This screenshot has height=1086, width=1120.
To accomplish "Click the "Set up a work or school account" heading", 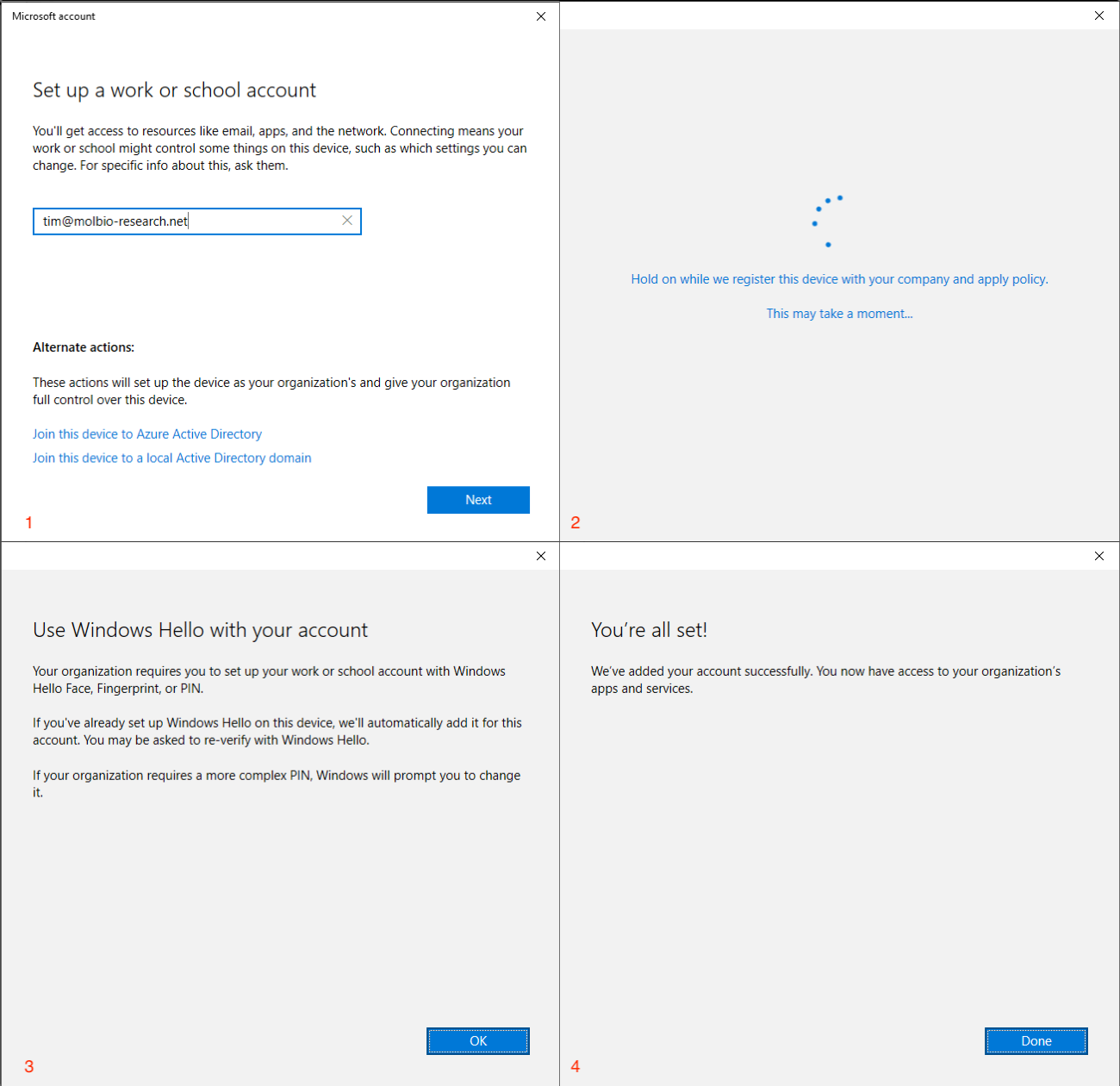I will (x=174, y=90).
